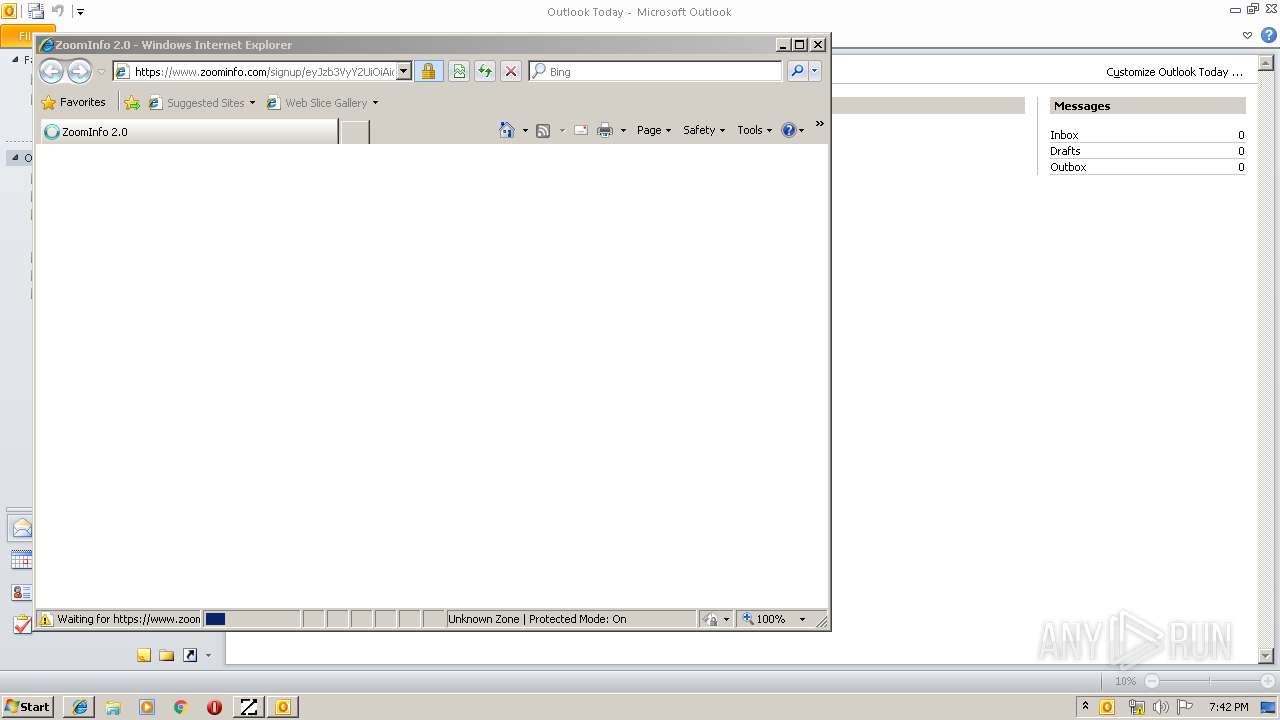This screenshot has width=1280, height=720.
Task: Open the 100% zoom level control
Action: pyautogui.click(x=774, y=619)
